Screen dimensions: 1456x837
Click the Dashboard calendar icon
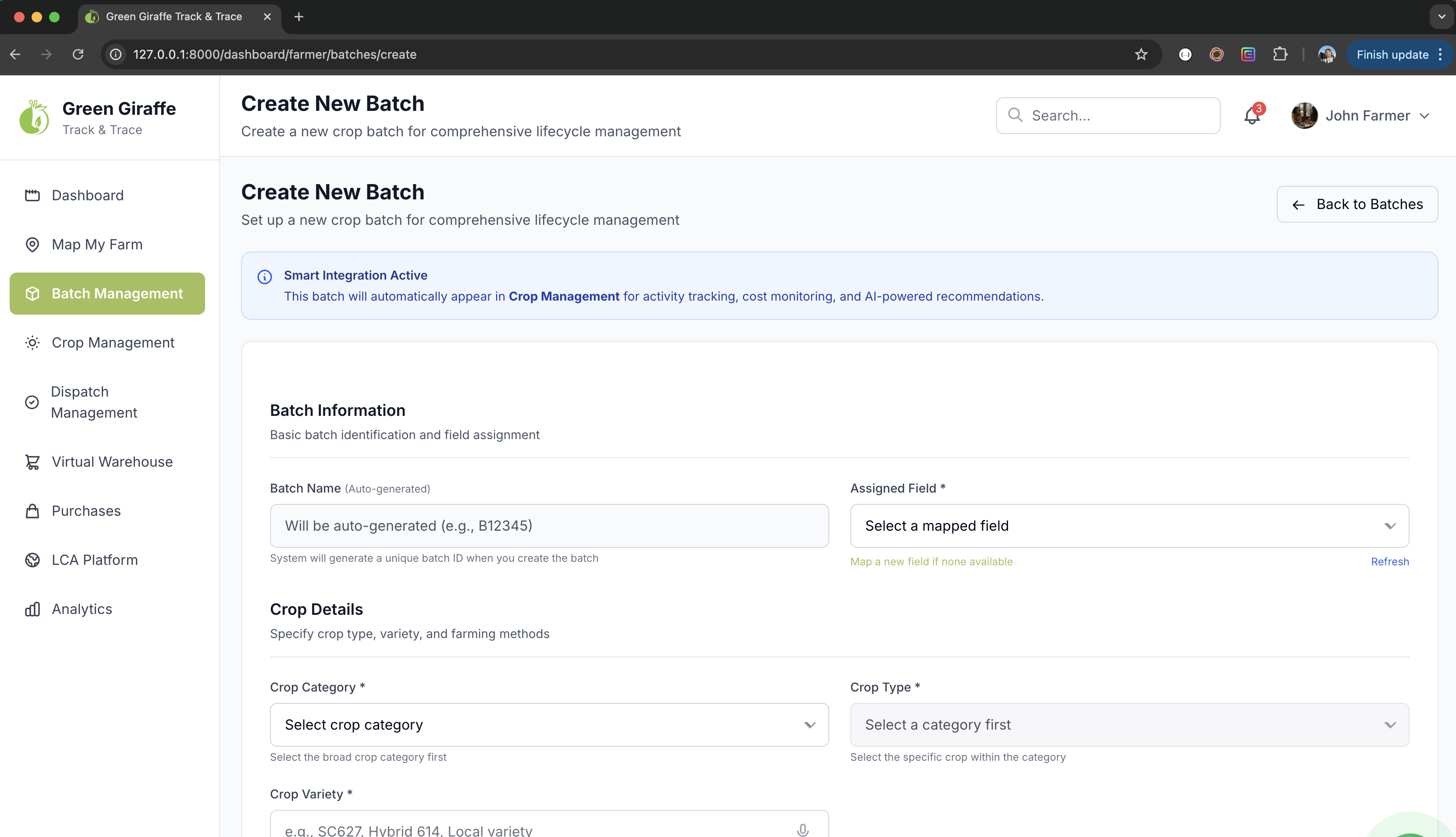coord(32,195)
